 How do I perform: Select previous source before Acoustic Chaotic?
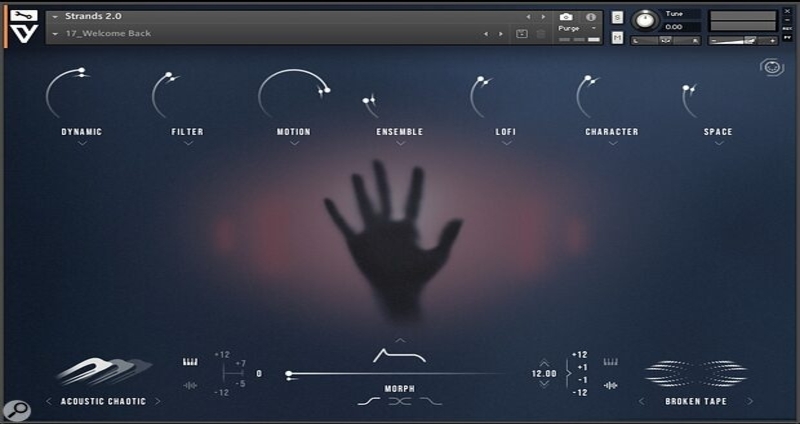tap(49, 402)
